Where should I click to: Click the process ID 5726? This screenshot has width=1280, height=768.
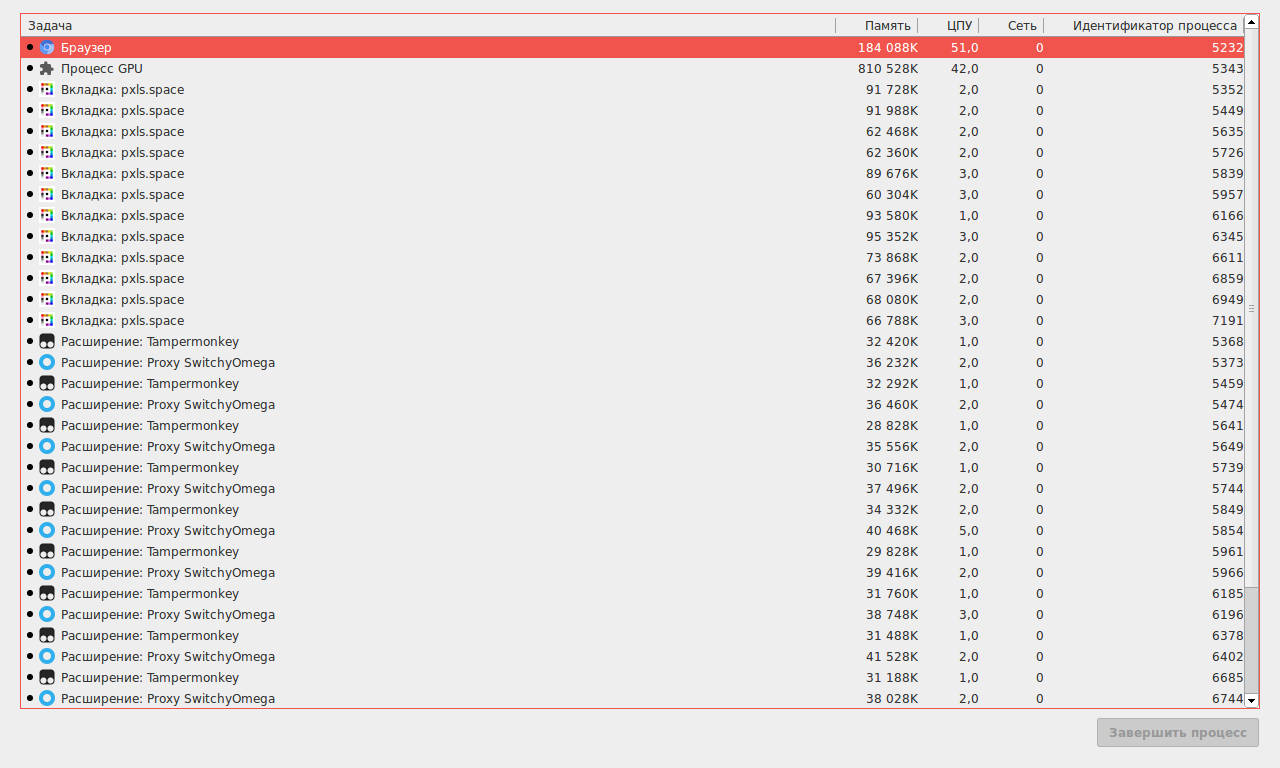click(1227, 153)
